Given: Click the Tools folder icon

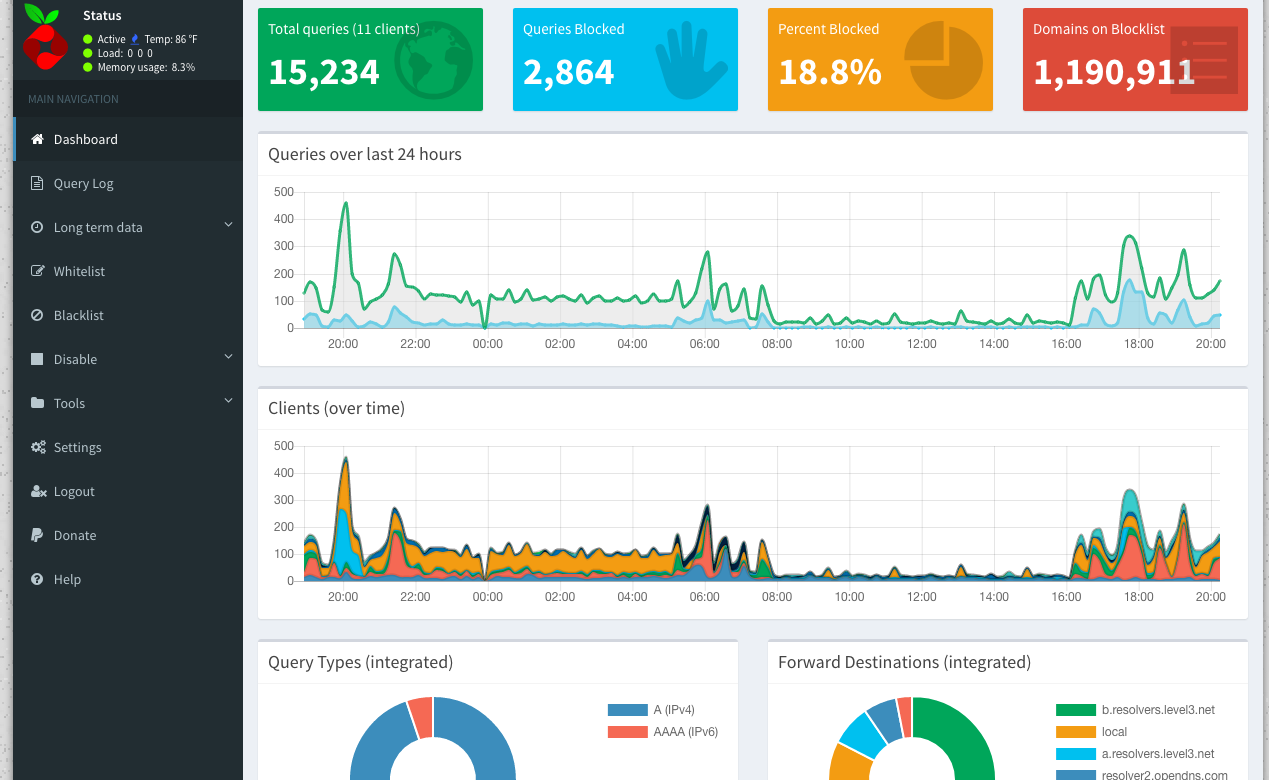Looking at the screenshot, I should pyautogui.click(x=38, y=403).
